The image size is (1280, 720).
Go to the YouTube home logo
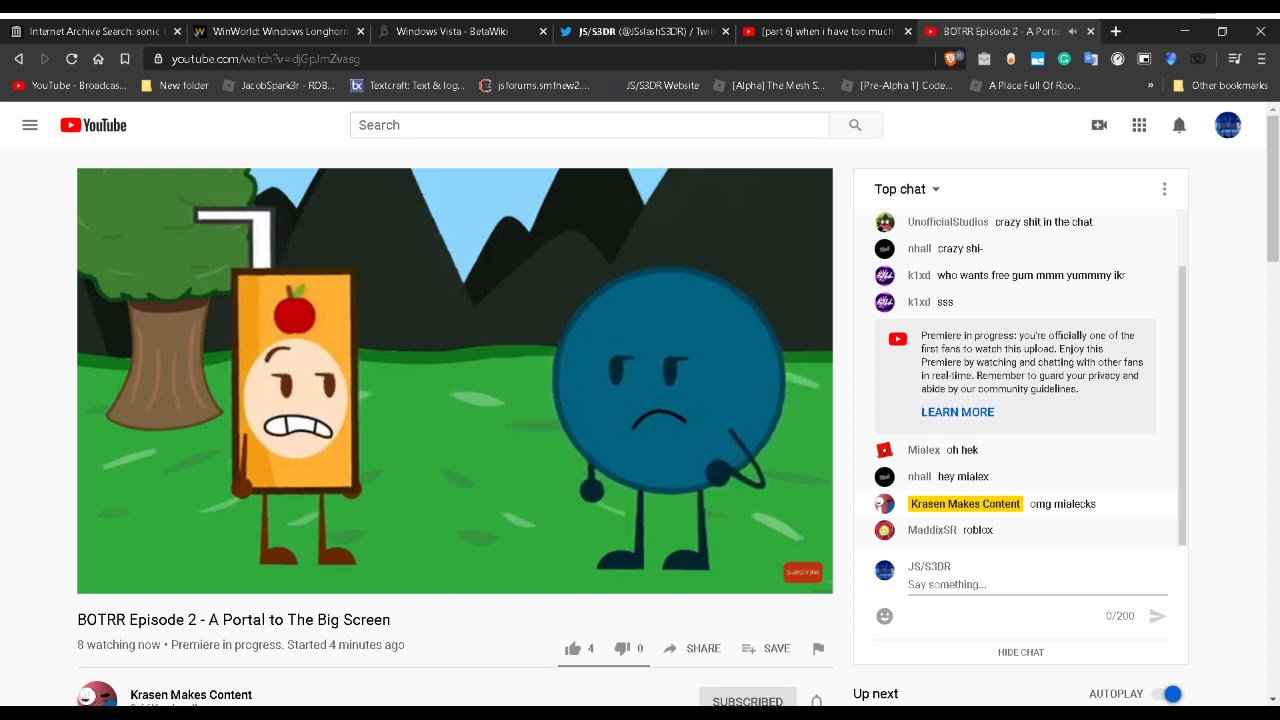coord(93,125)
